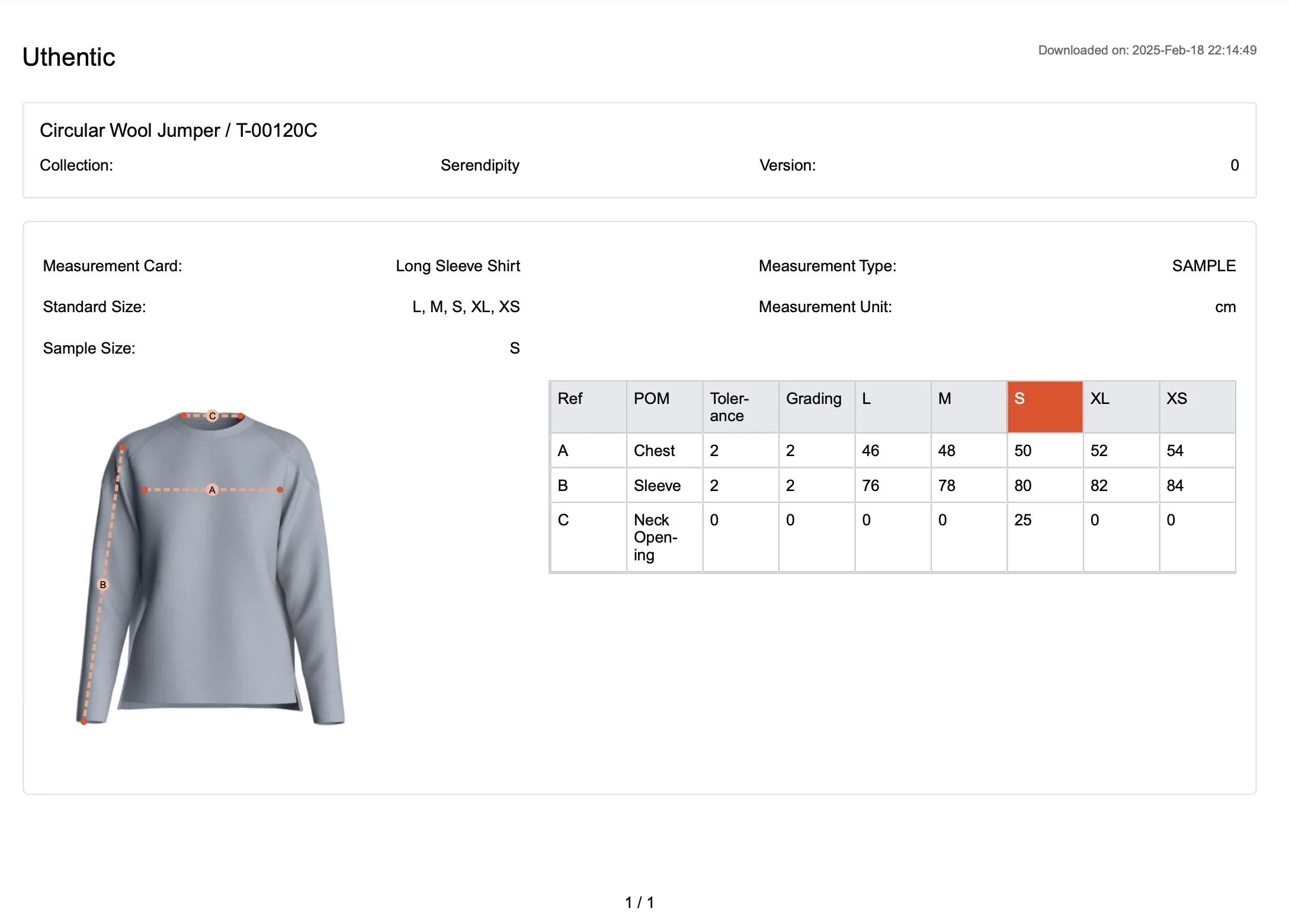Image resolution: width=1289 pixels, height=924 pixels.
Task: Click marker C at the neck opening
Action: pos(213,416)
